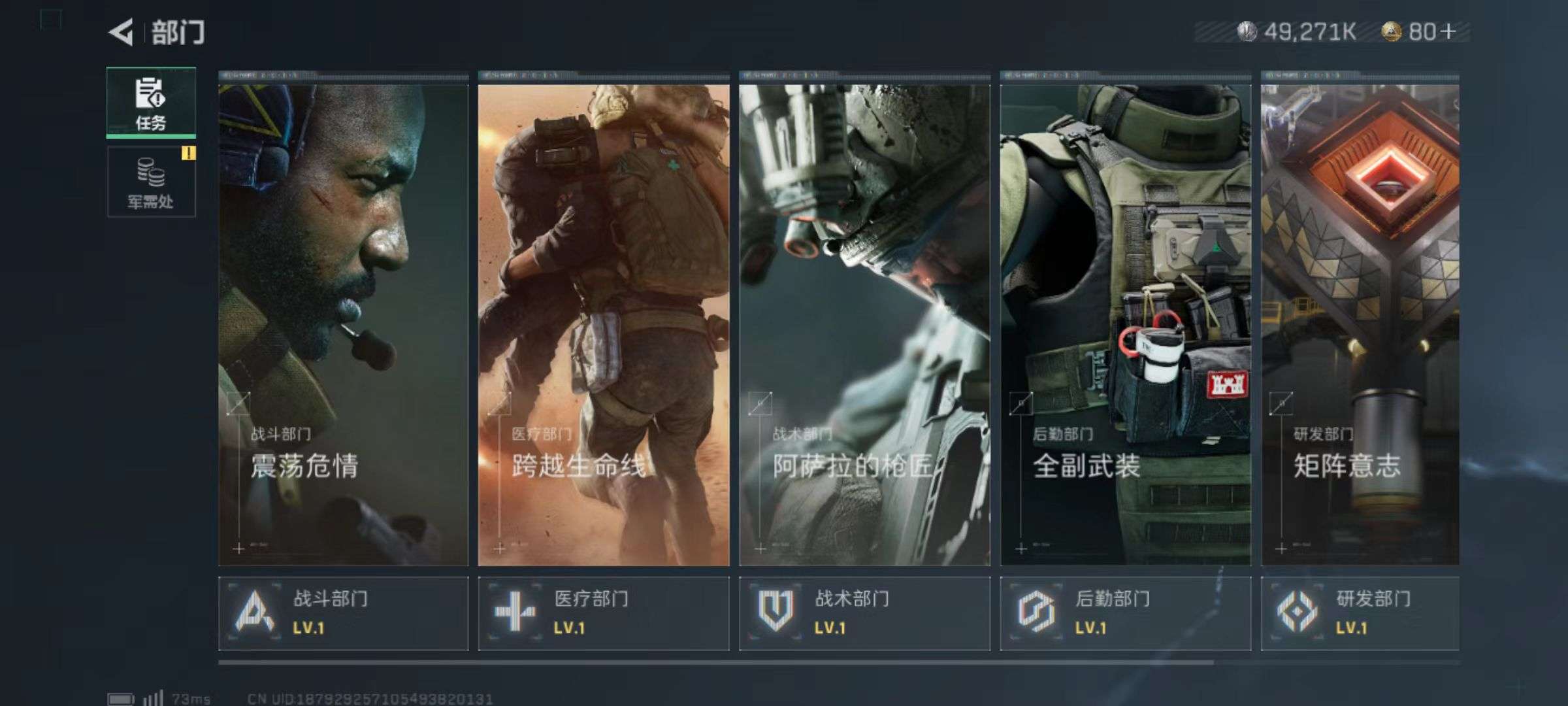Switch to the 军需处 tab
Viewport: 1568px width, 706px height.
point(151,182)
